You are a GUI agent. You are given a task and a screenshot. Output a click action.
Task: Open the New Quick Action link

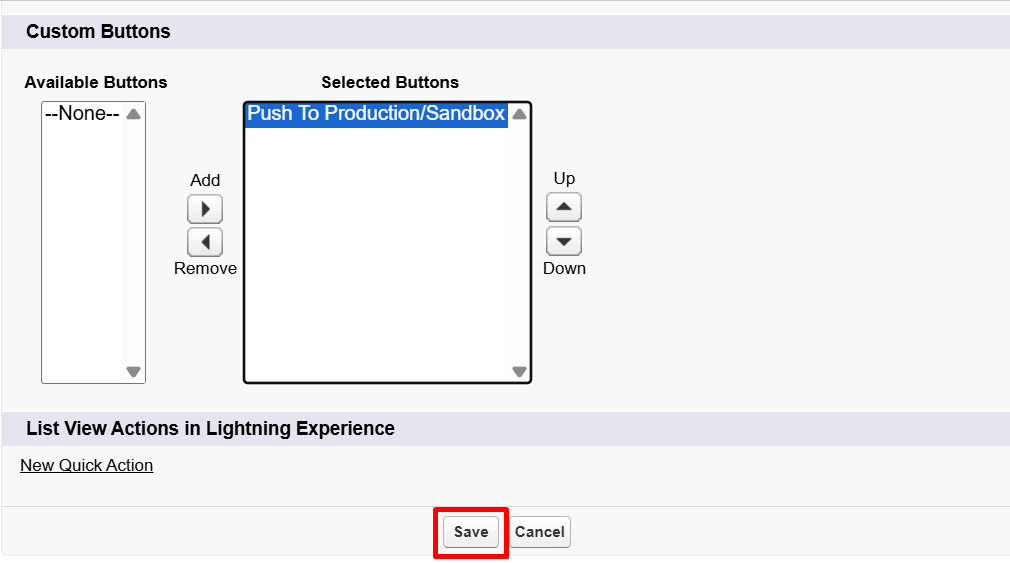point(87,465)
